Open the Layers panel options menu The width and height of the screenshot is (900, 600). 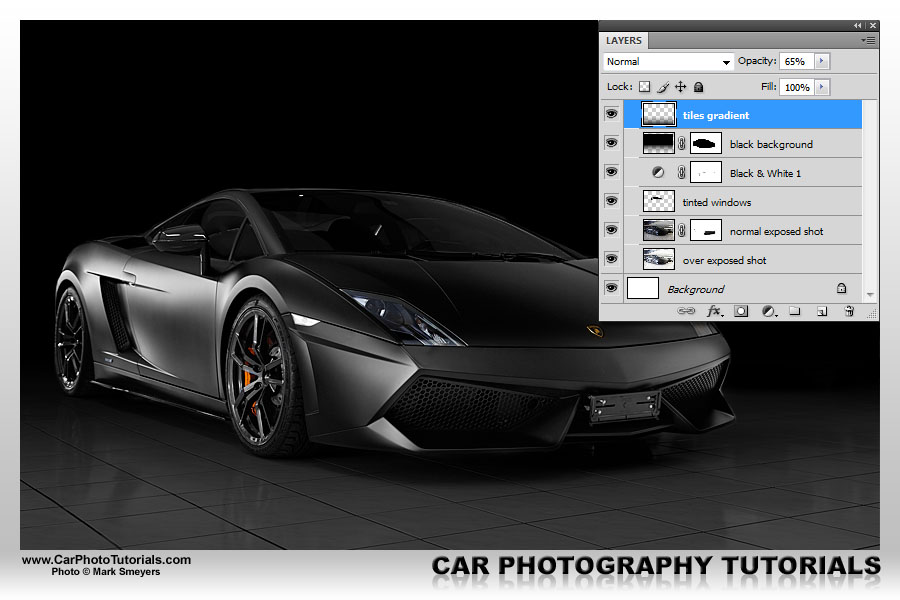coord(868,40)
